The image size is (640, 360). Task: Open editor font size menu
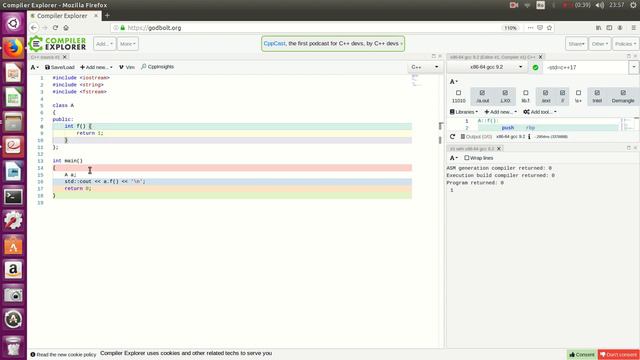(x=35, y=67)
